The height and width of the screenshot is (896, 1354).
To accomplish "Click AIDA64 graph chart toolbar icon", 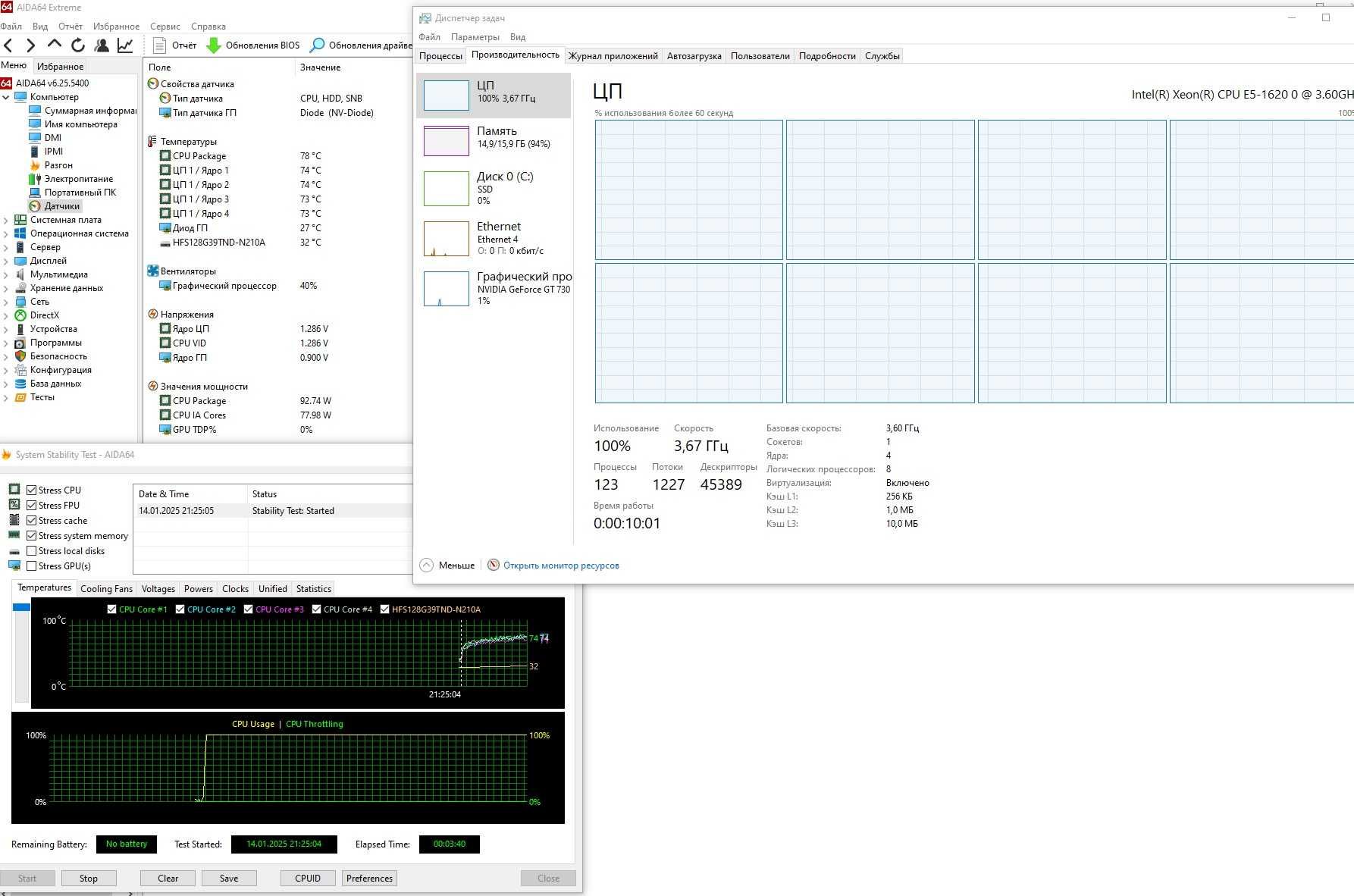I will pyautogui.click(x=125, y=45).
